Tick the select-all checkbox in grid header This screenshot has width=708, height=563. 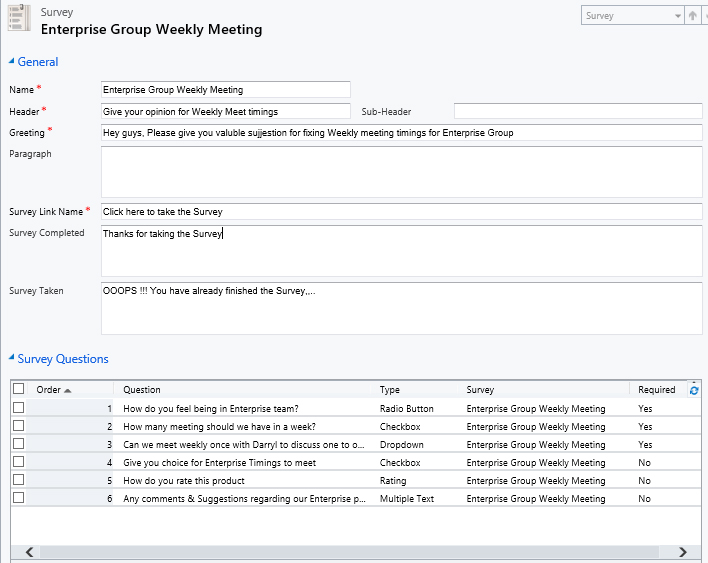tap(18, 389)
